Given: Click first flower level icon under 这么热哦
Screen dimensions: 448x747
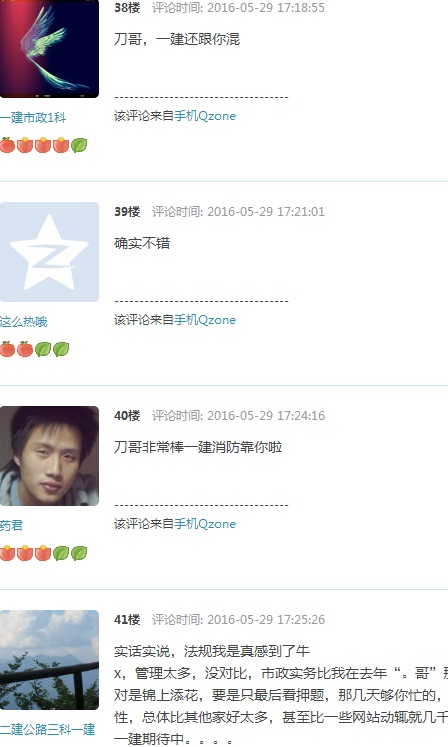Looking at the screenshot, I should coord(7,349).
